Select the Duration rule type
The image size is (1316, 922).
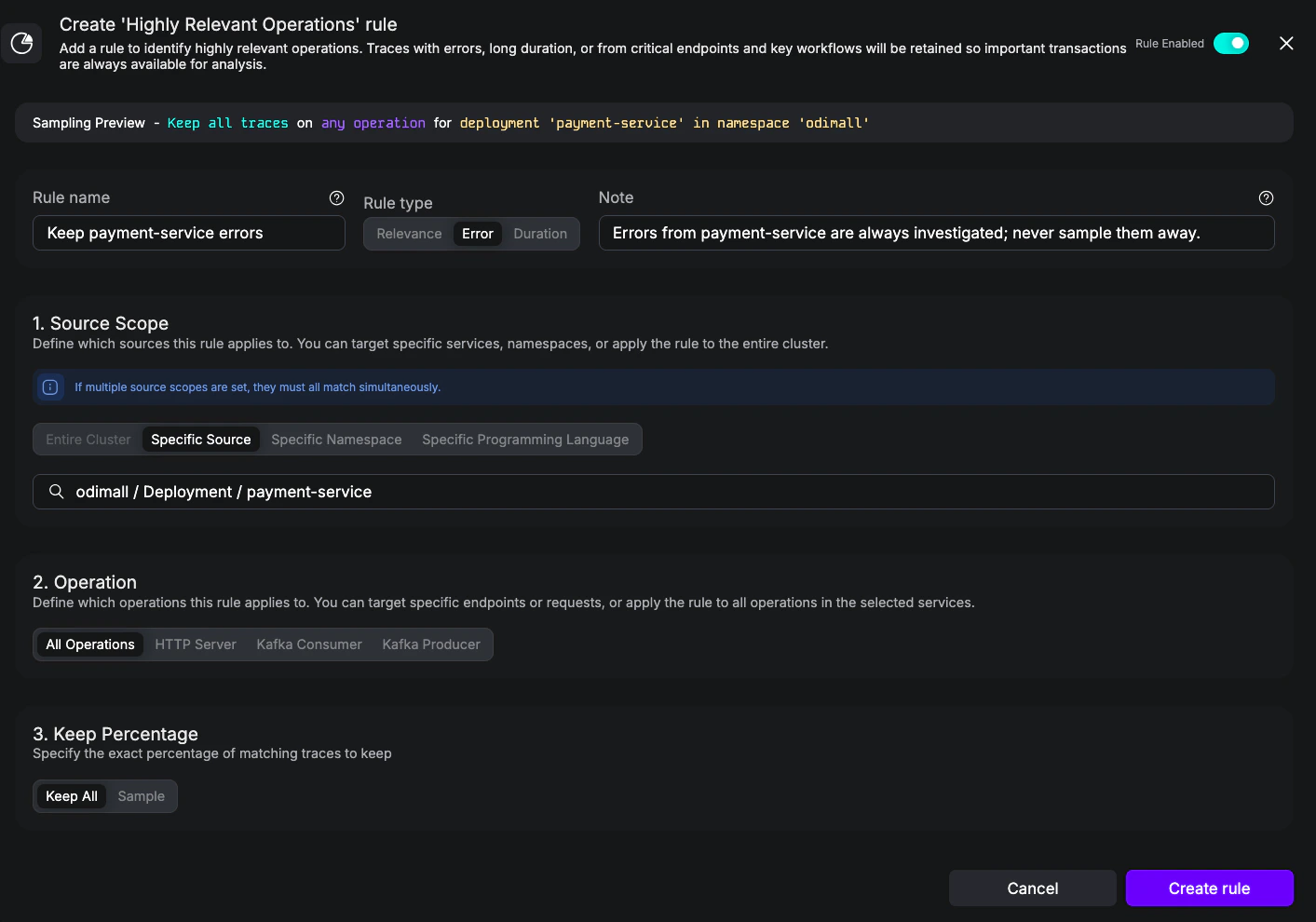point(540,234)
